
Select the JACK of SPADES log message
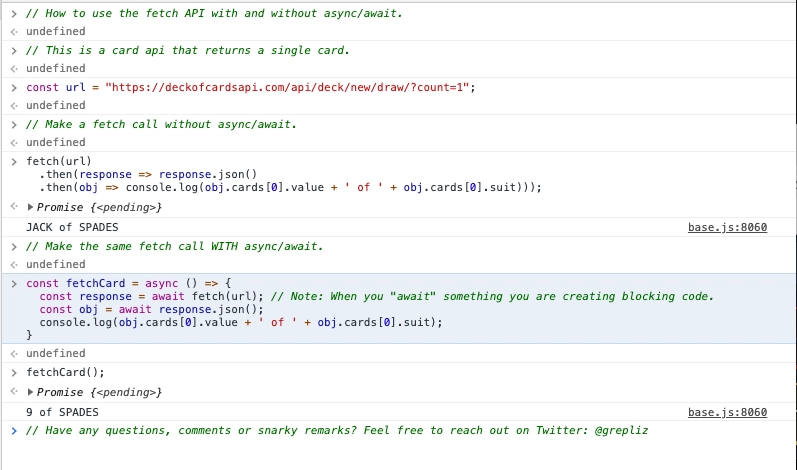(x=72, y=227)
